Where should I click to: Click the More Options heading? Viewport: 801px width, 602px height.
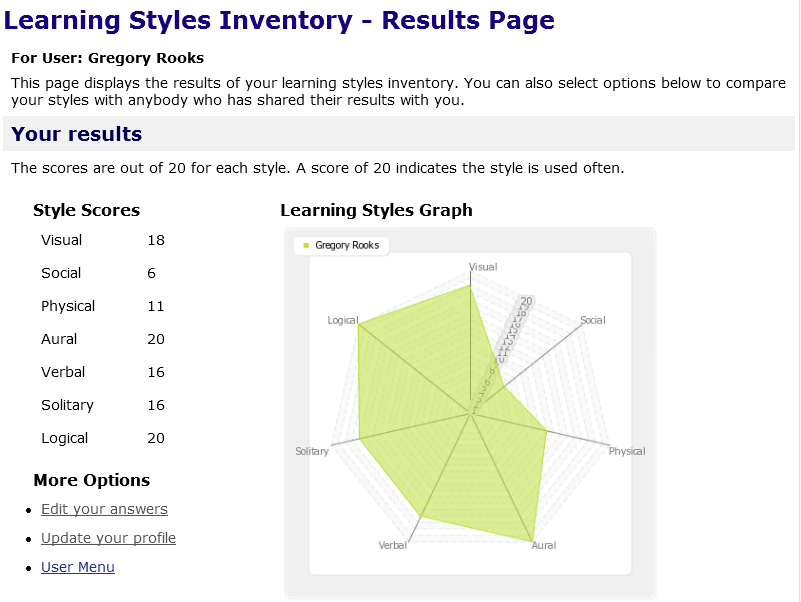click(91, 480)
